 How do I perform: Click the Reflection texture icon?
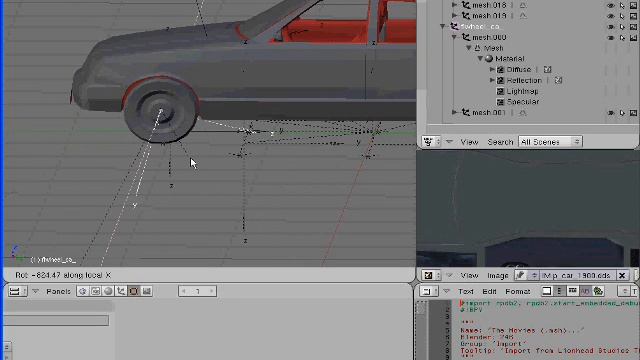pyautogui.click(x=500, y=80)
